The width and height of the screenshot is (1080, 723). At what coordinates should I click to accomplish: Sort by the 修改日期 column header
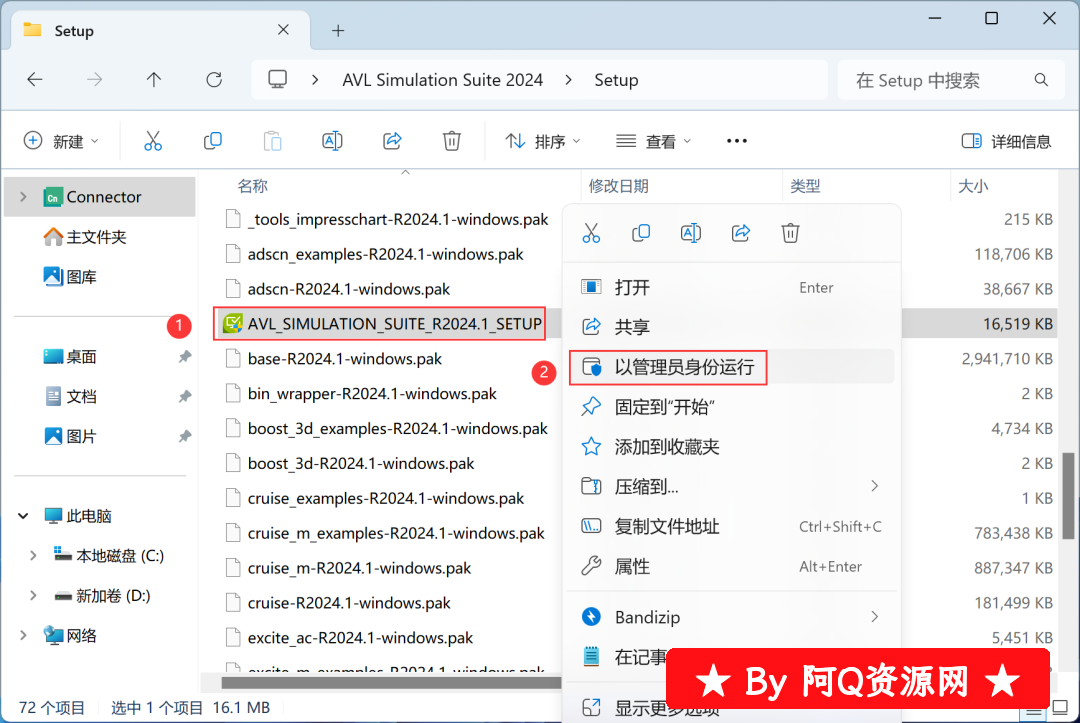[x=619, y=186]
